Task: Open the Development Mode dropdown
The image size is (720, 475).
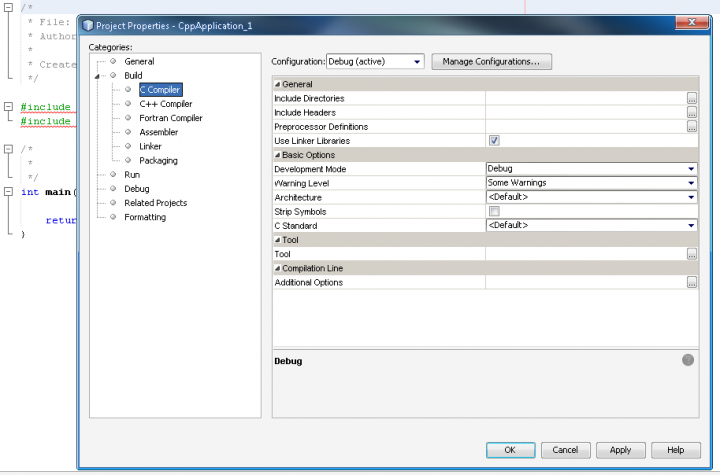Action: point(591,169)
